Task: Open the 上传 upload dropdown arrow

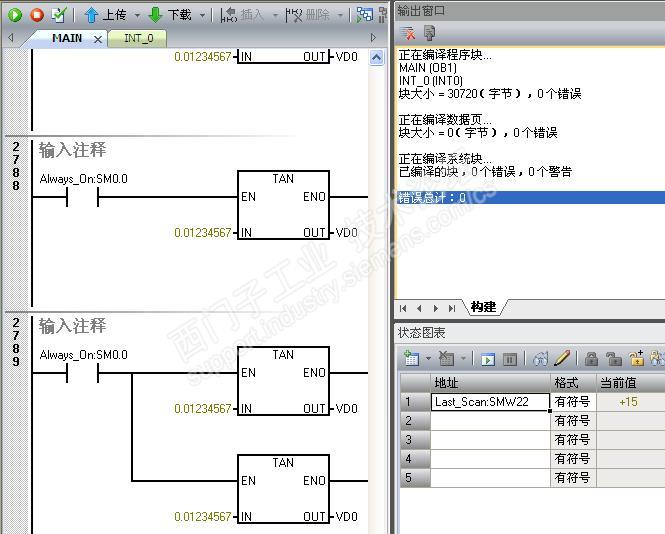Action: [x=137, y=16]
